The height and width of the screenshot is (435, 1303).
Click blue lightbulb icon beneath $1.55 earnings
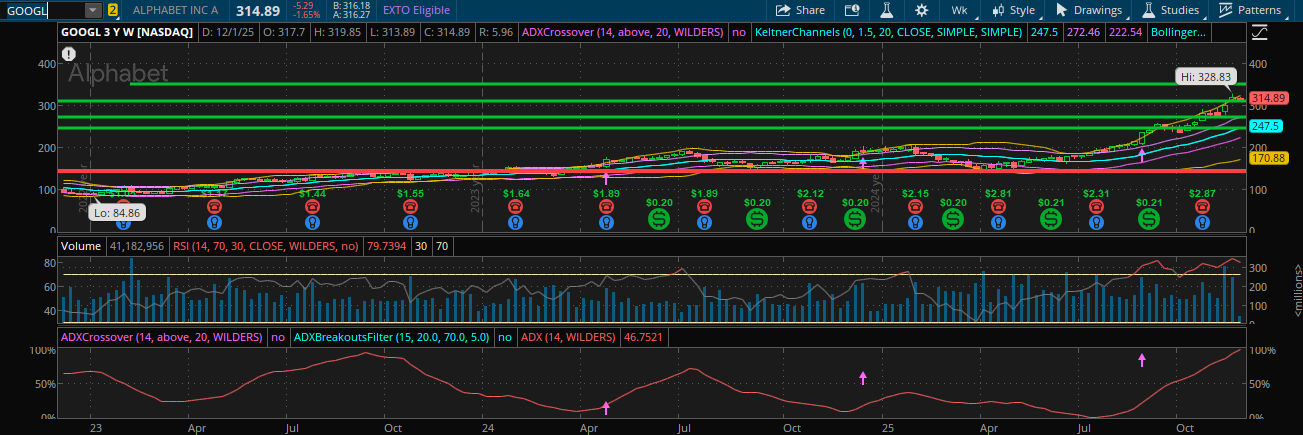point(410,223)
